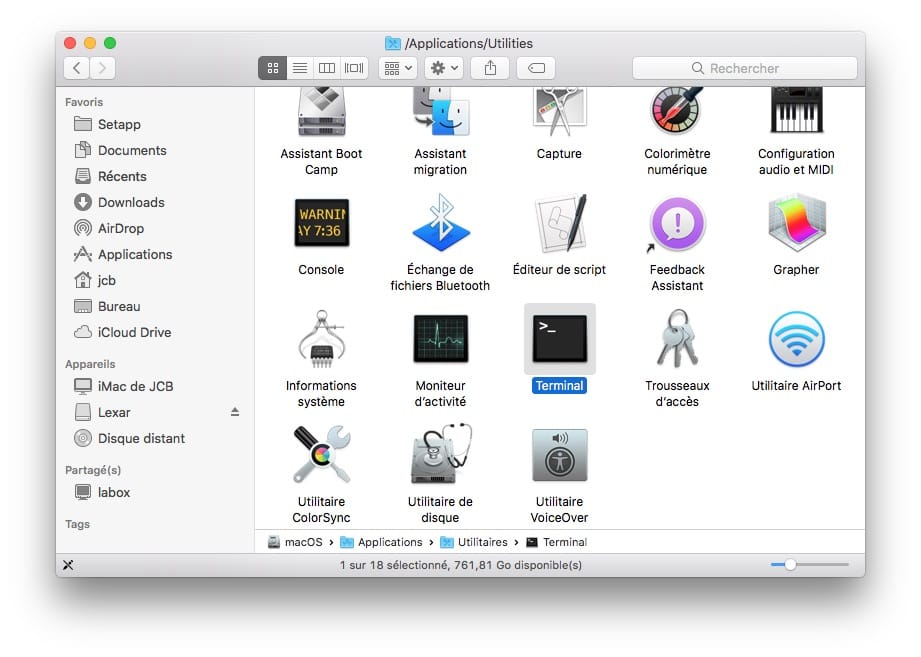
Task: Open Moniteur d'activité
Action: [x=440, y=339]
